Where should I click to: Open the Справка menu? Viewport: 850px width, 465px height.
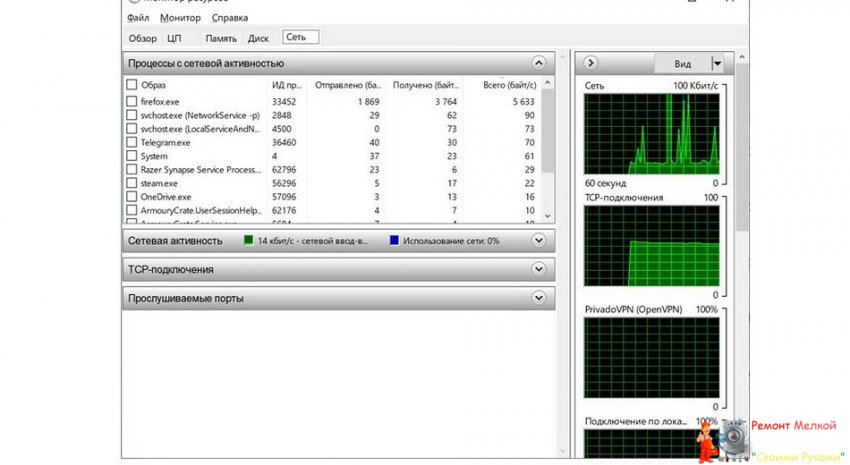coord(230,17)
